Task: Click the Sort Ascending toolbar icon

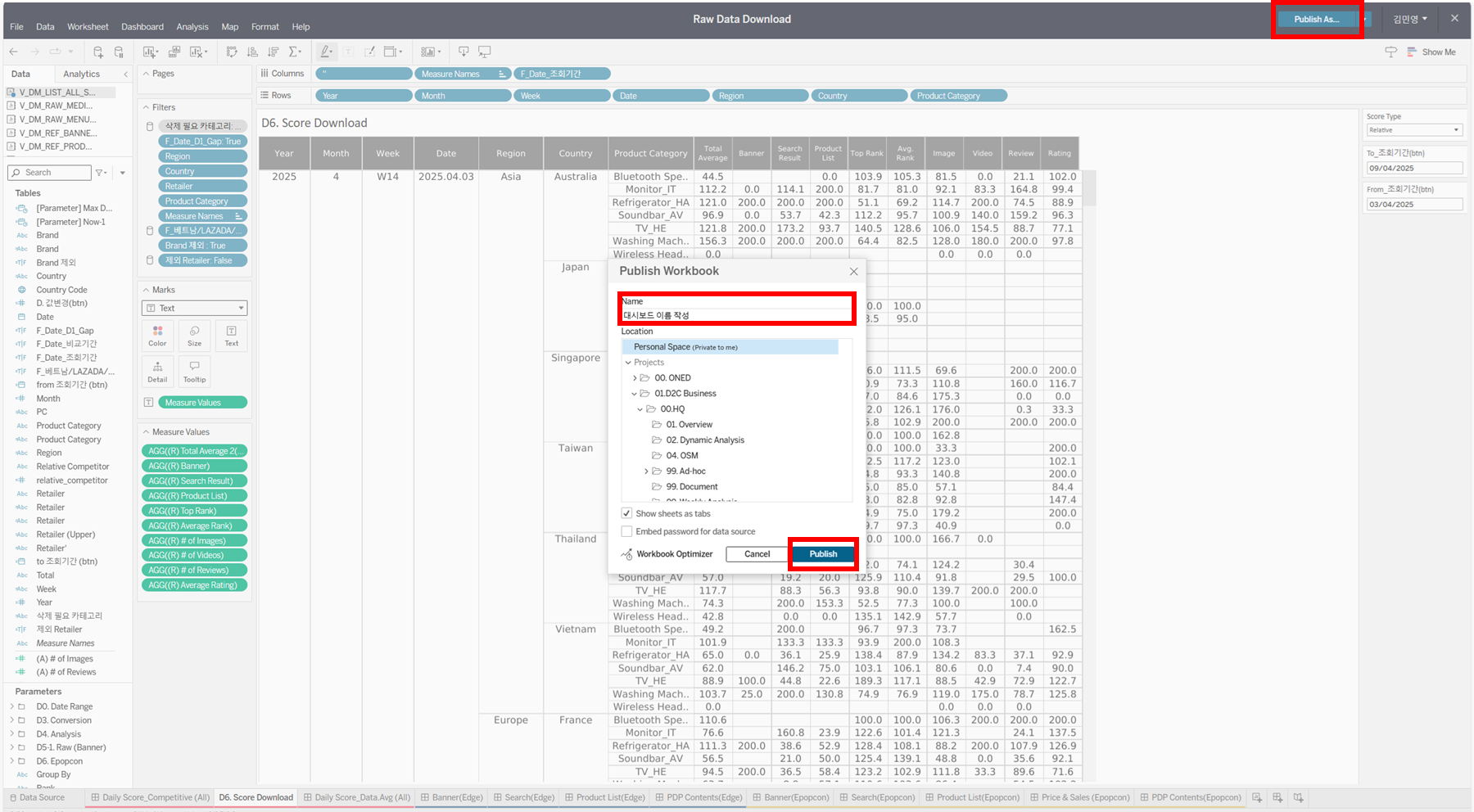Action: pos(253,52)
